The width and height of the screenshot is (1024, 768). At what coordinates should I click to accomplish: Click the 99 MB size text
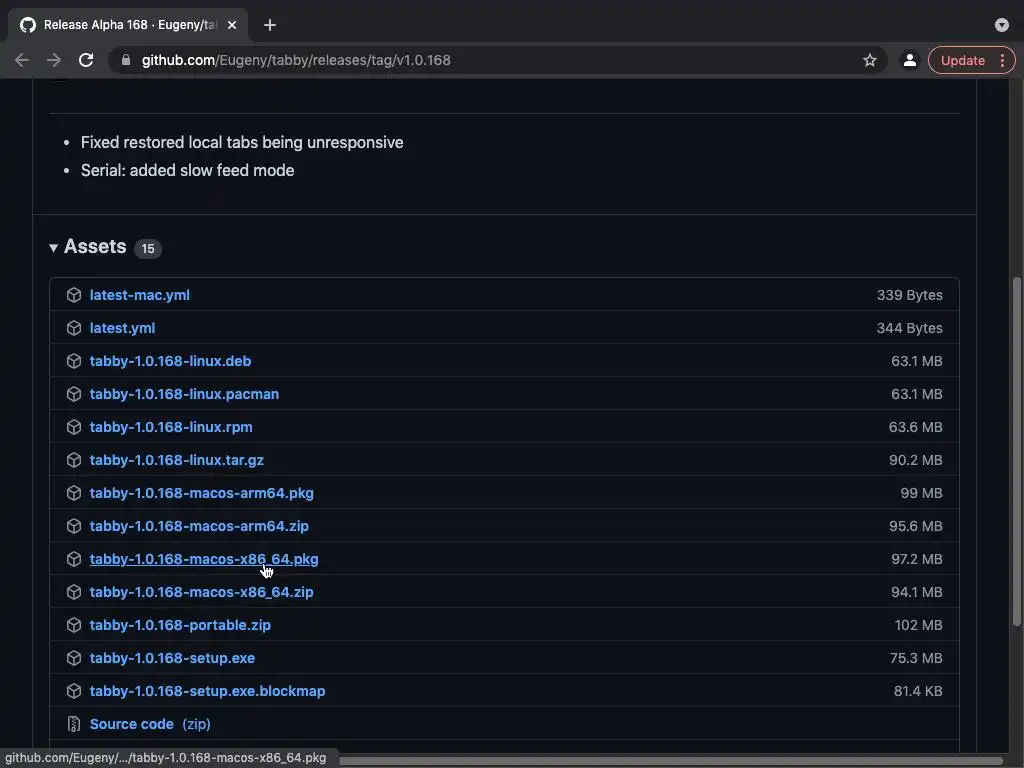(x=921, y=493)
